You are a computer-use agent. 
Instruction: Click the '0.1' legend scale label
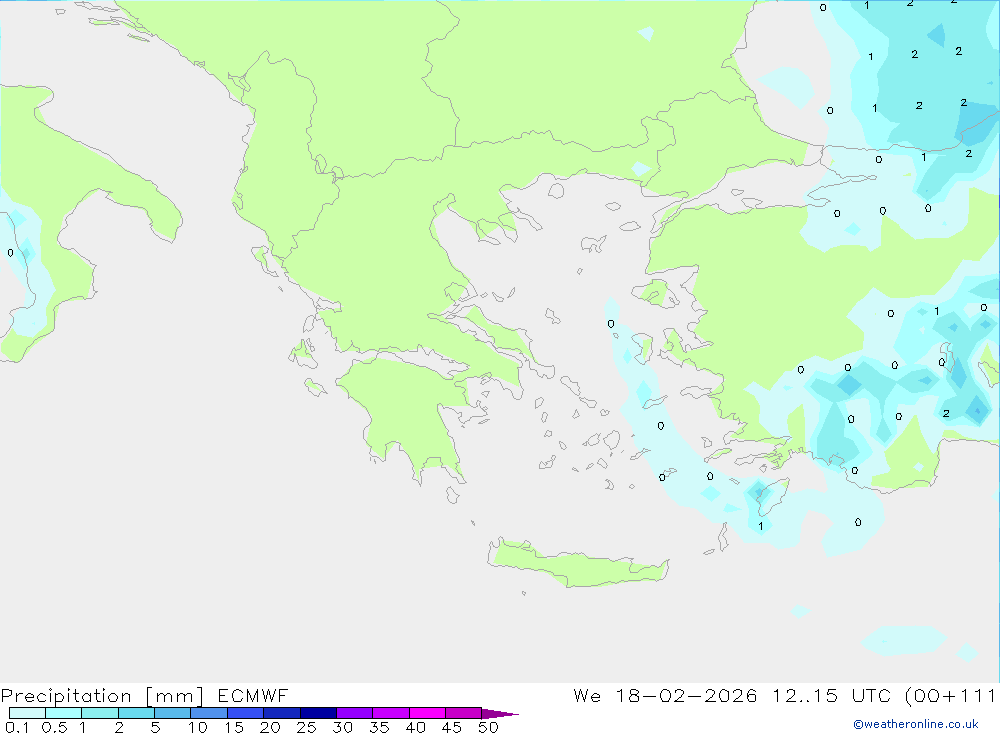(17, 727)
